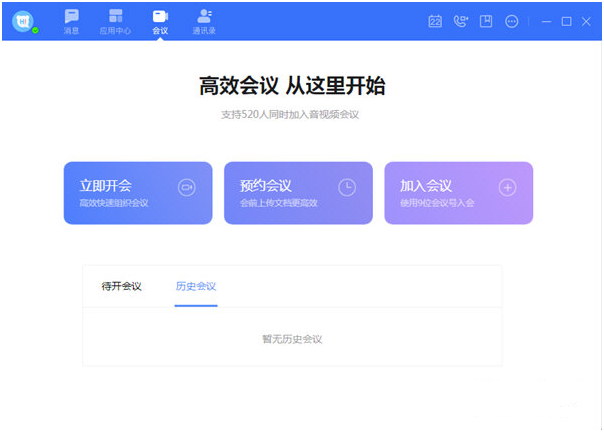Start a meeting with 立即开会 card
This screenshot has height=437, width=604.
click(x=138, y=193)
